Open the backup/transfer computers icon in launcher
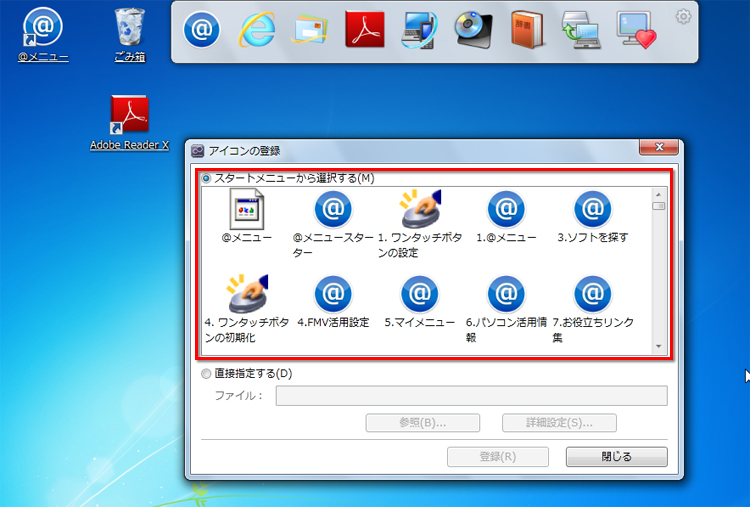This screenshot has width=750, height=507. click(x=581, y=30)
